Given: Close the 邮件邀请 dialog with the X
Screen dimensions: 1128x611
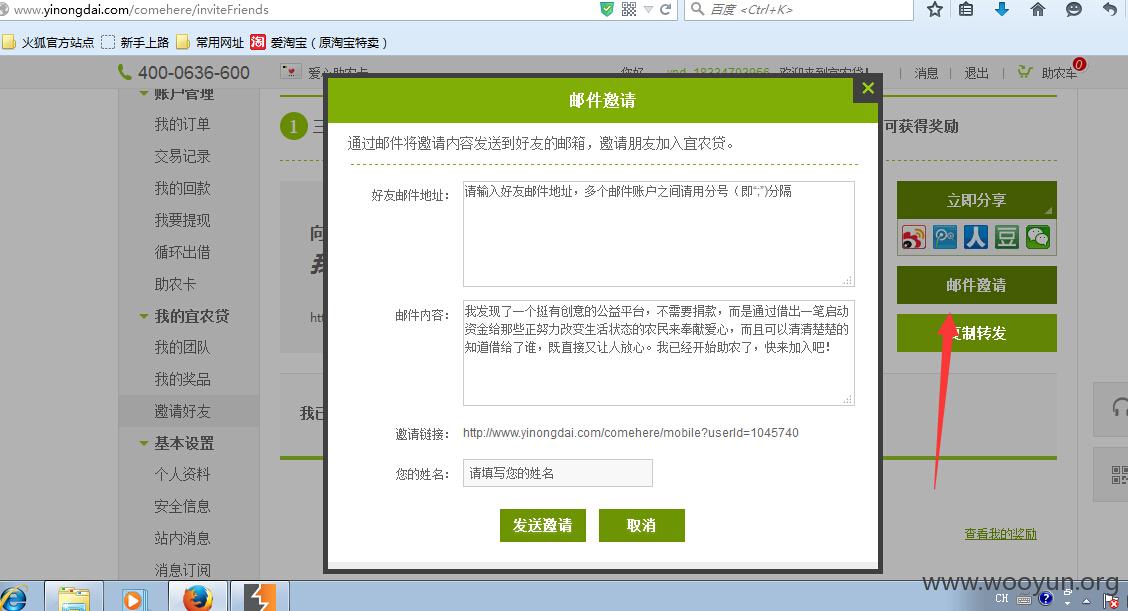Looking at the screenshot, I should coord(868,88).
